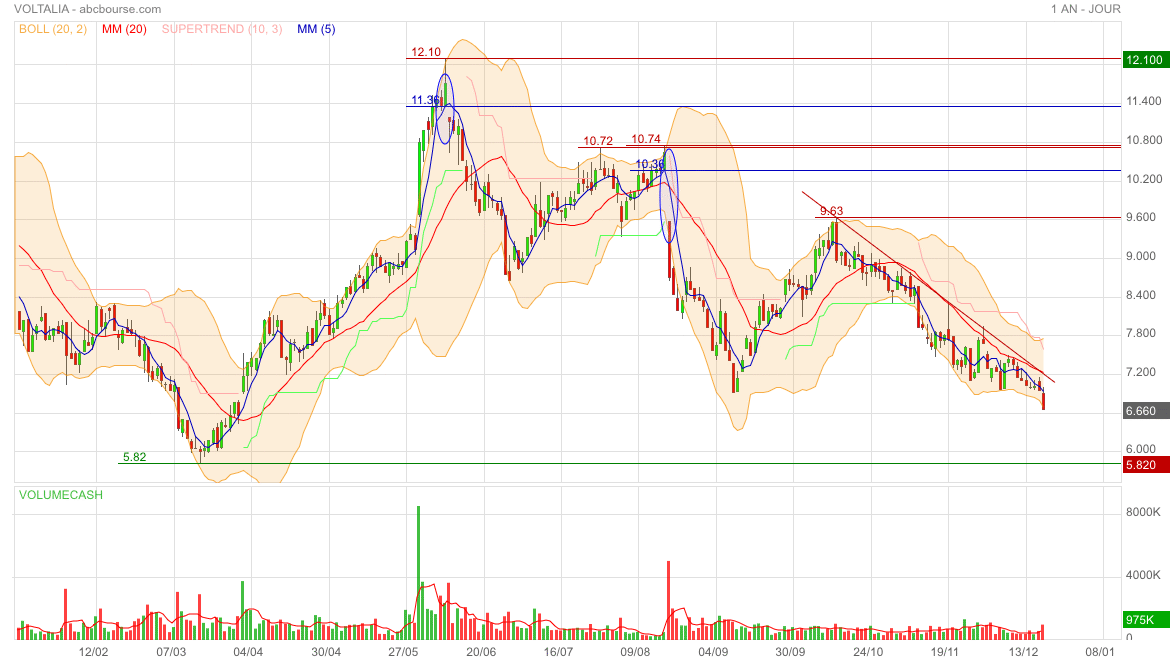Viewport: 1170px width, 662px height.
Task: Click the tallest green volume bar near 27/05
Action: [x=419, y=572]
